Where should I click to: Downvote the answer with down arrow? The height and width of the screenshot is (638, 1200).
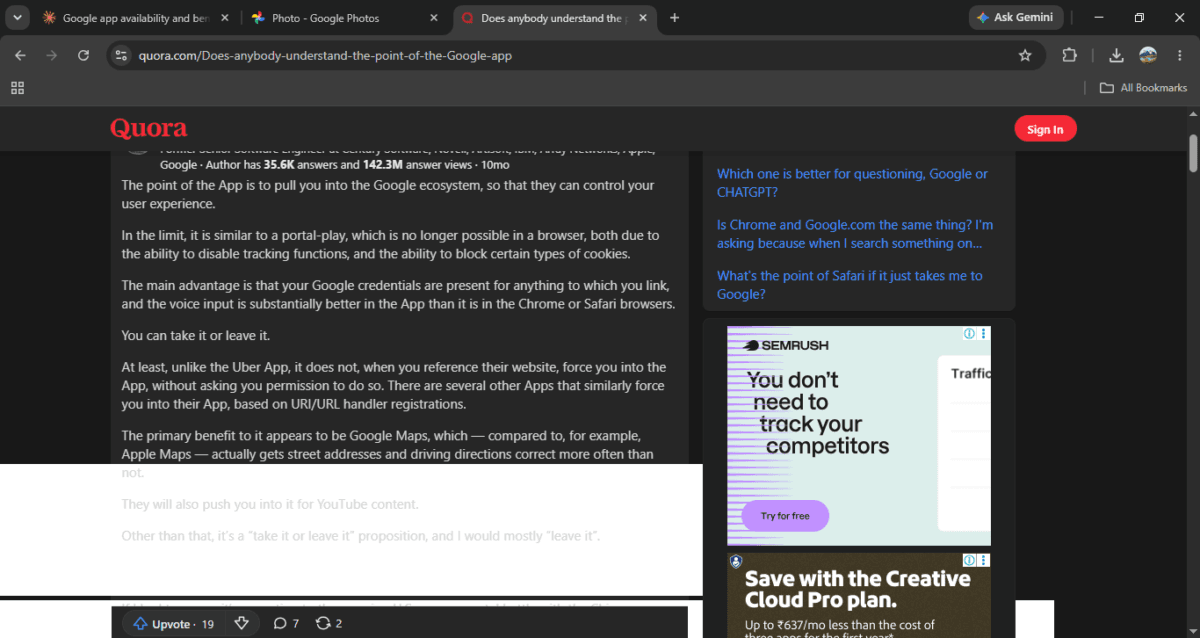click(x=240, y=624)
